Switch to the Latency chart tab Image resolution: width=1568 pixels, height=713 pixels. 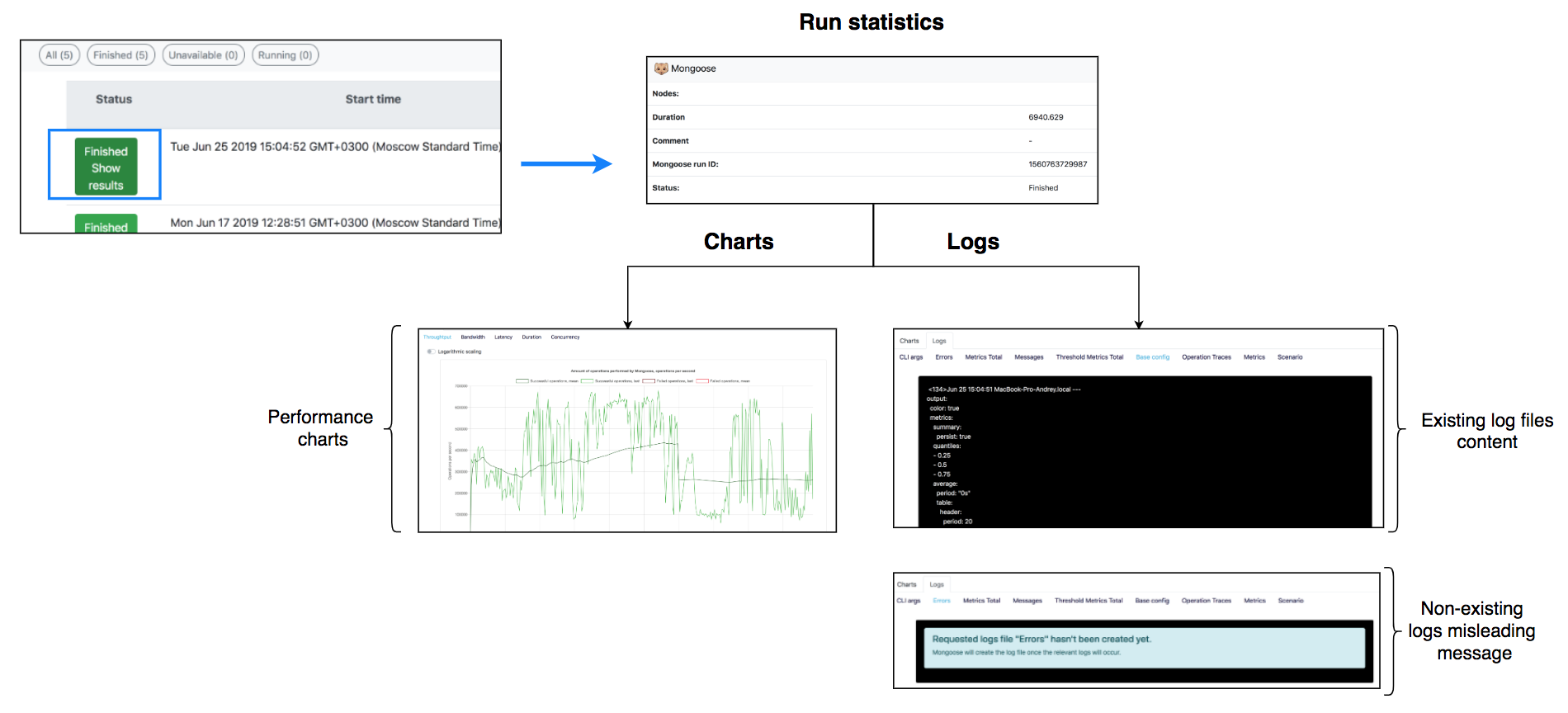[x=503, y=337]
